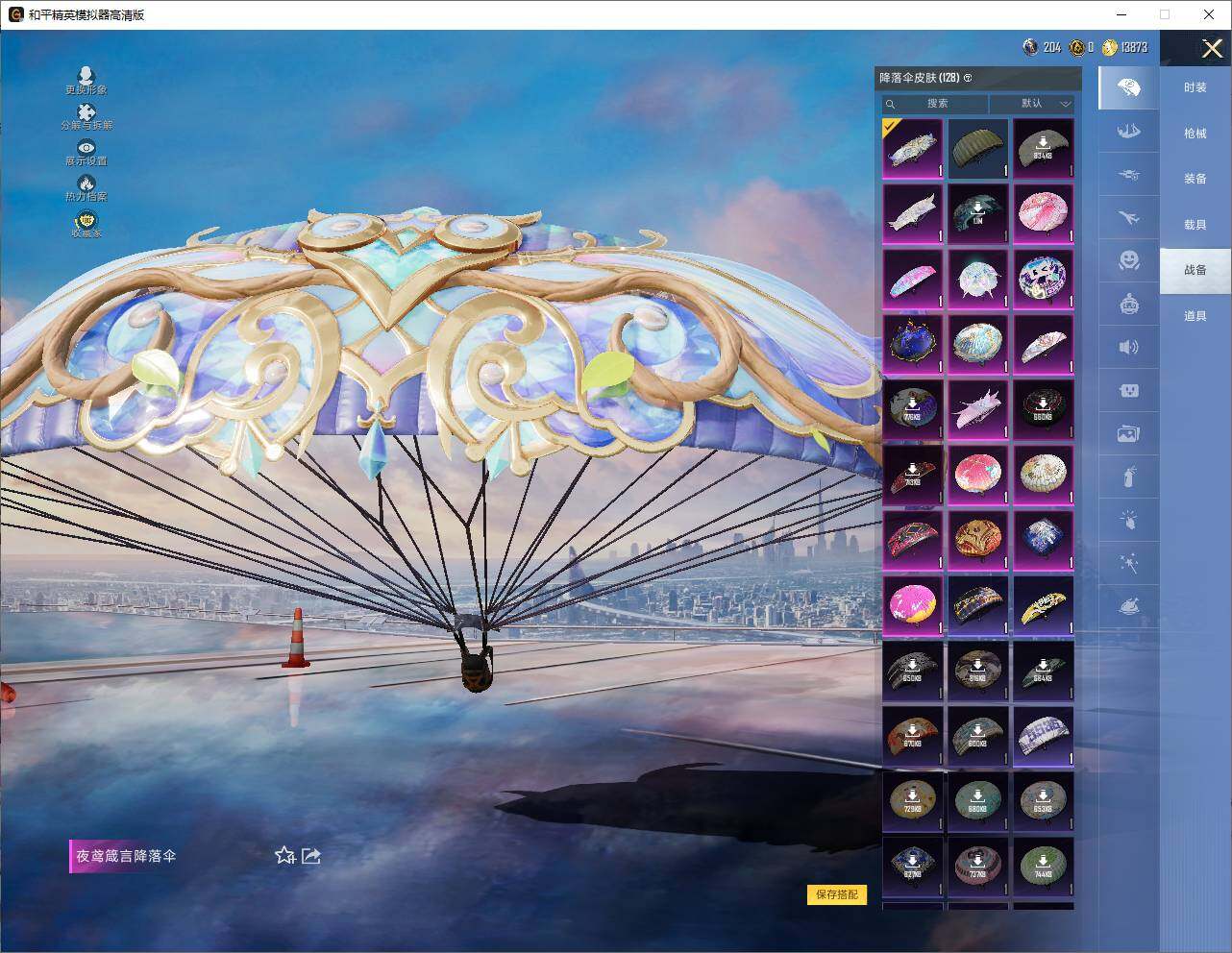Download the 660KB parachute skin
Viewport: 1232px width, 953px height.
[1043, 409]
